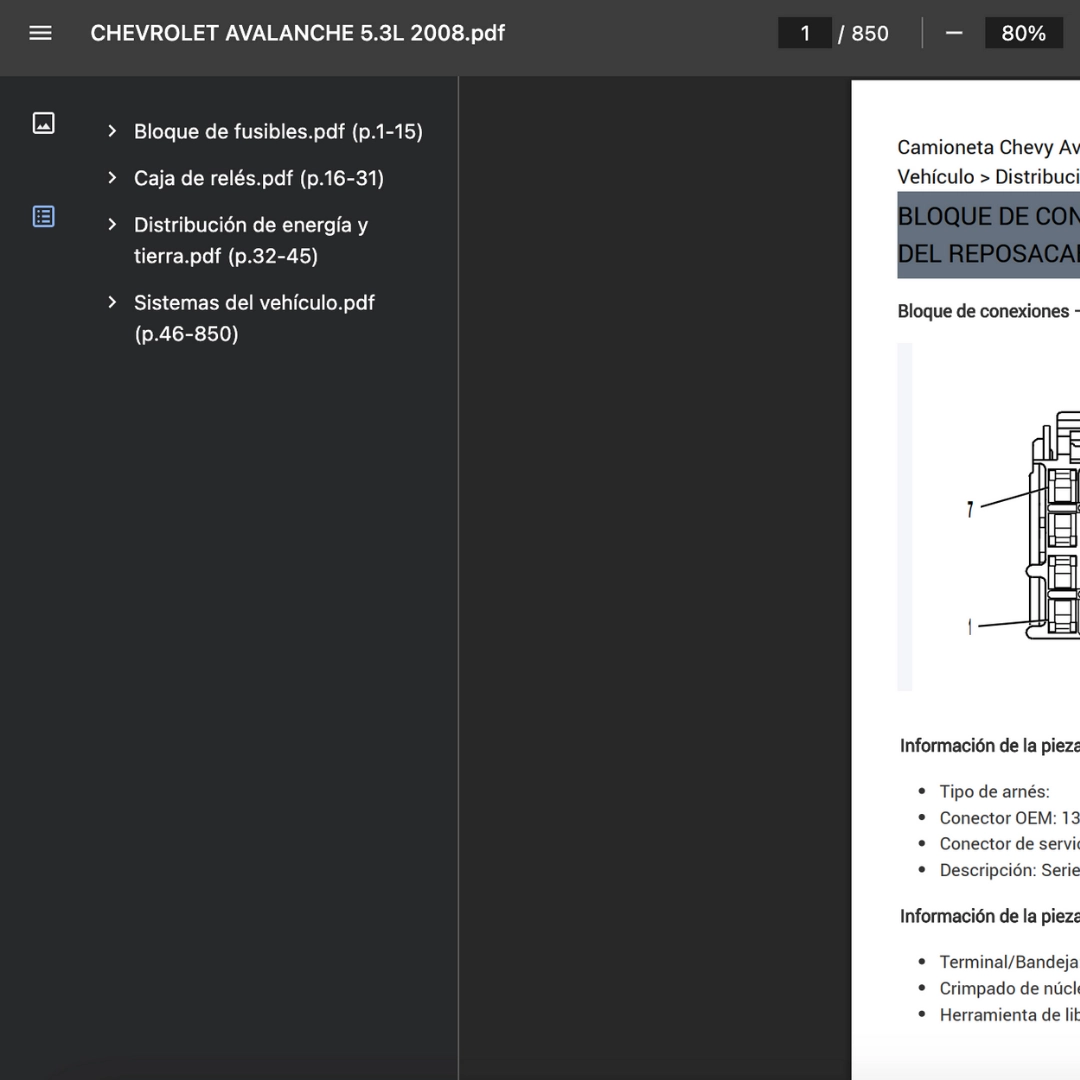
Task: Click the sidebar resize divider
Action: [458, 578]
